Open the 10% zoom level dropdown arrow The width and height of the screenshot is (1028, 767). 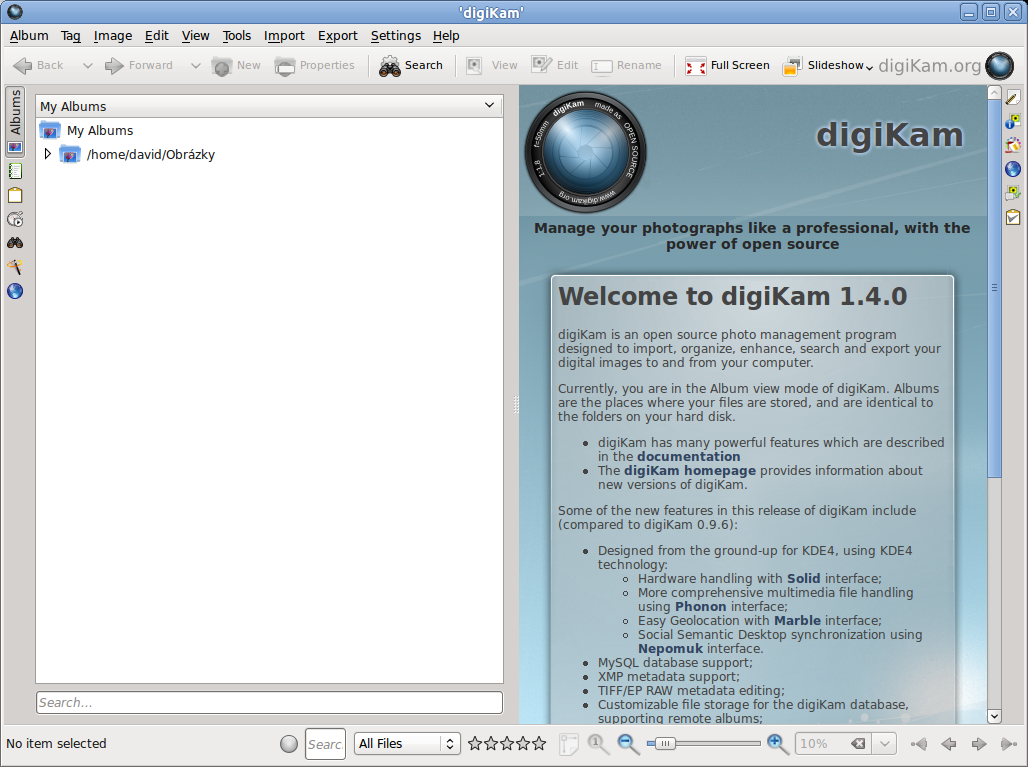point(884,743)
